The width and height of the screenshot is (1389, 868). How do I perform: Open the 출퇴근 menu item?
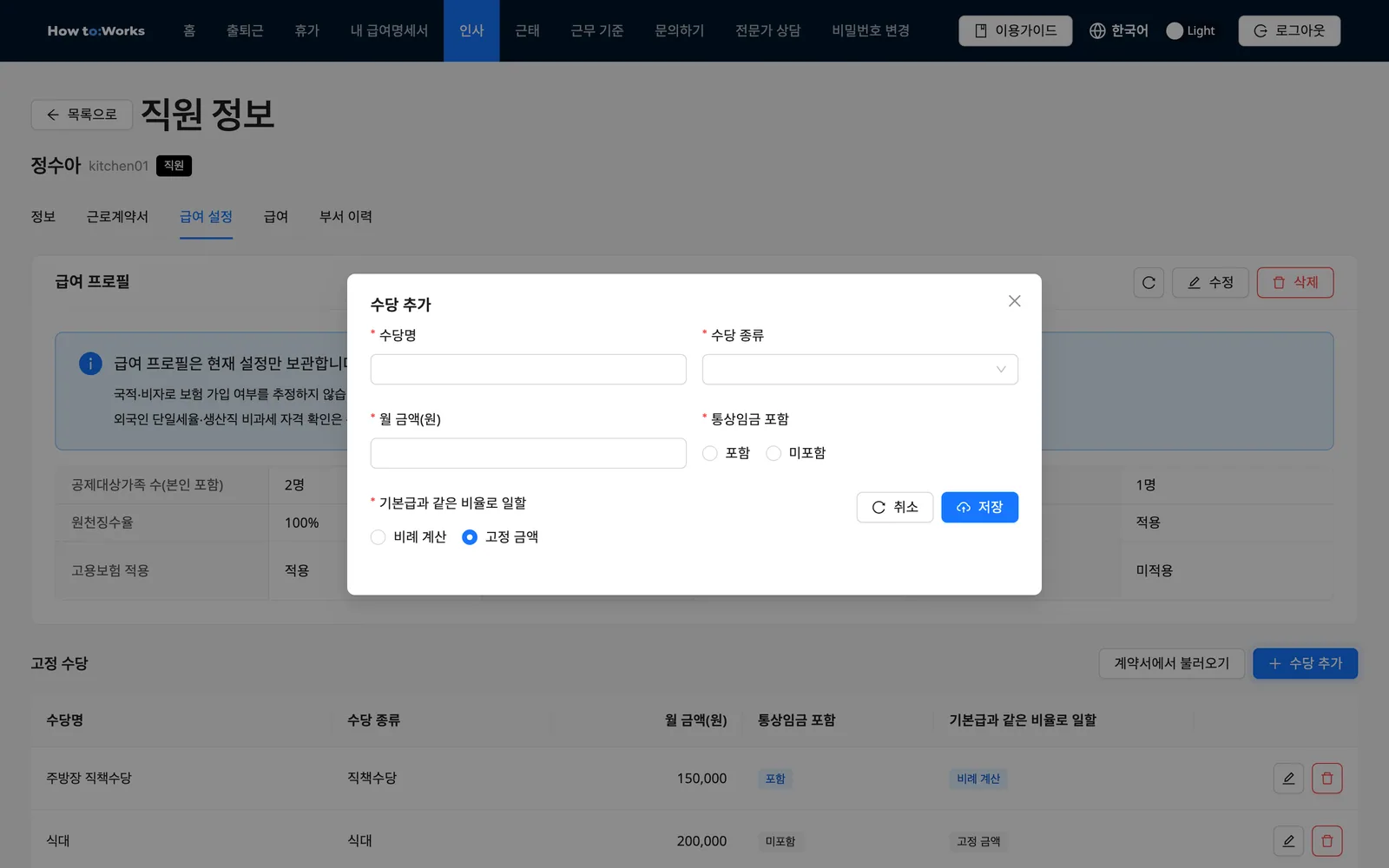tap(245, 30)
